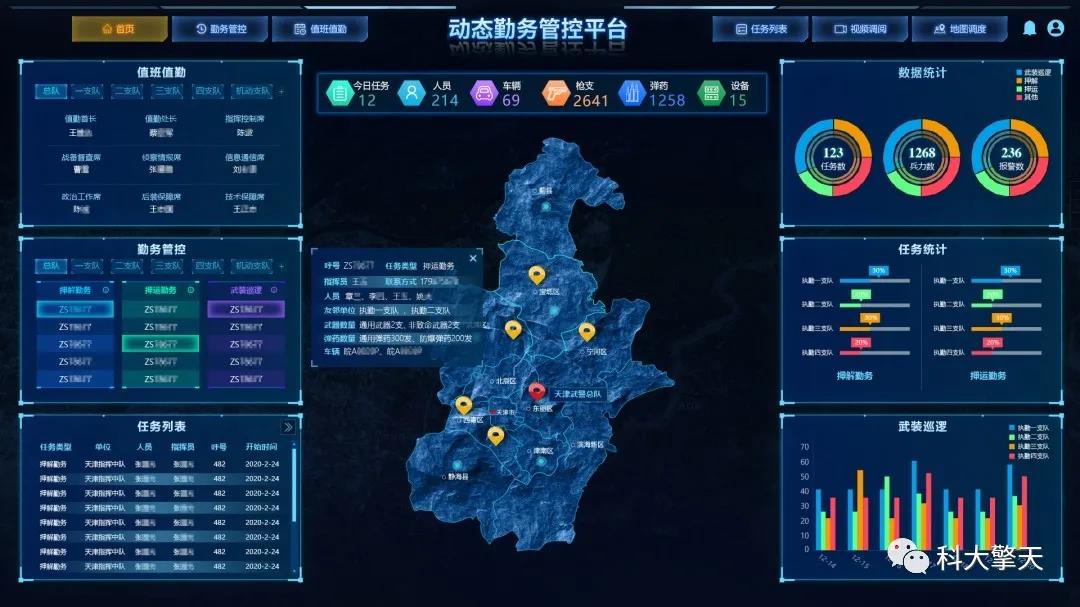Click 执勤四支队 progress bar above 押解勤务 label
The image size is (1080, 607).
[875, 353]
